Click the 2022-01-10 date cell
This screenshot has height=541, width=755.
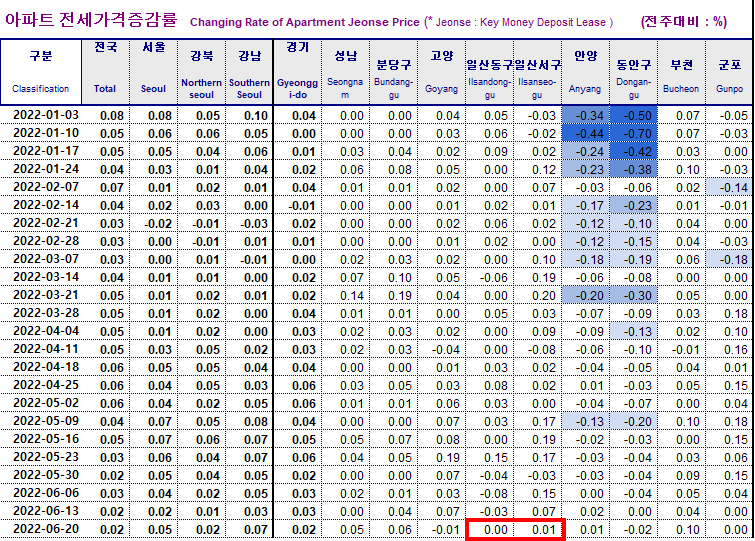[46, 133]
